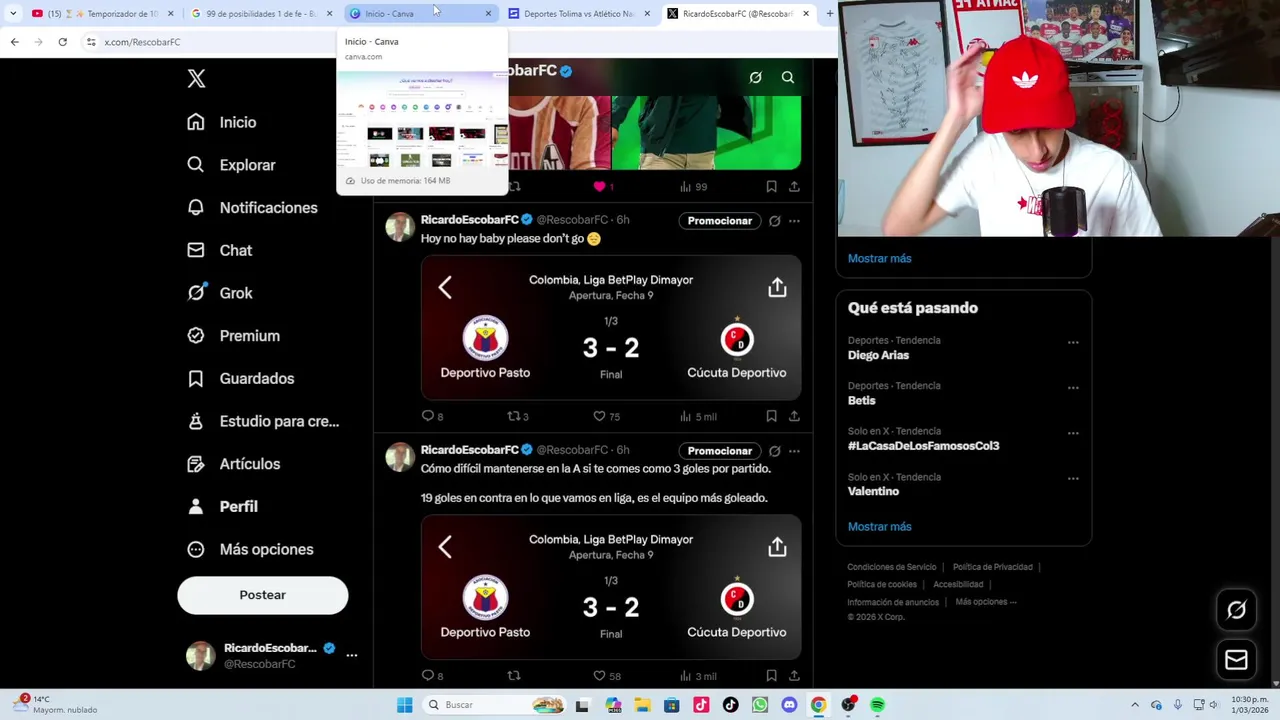This screenshot has width=1280, height=720.
Task: Open view stats on 'Cómo difícil' post (3 mil)
Action: click(700, 676)
